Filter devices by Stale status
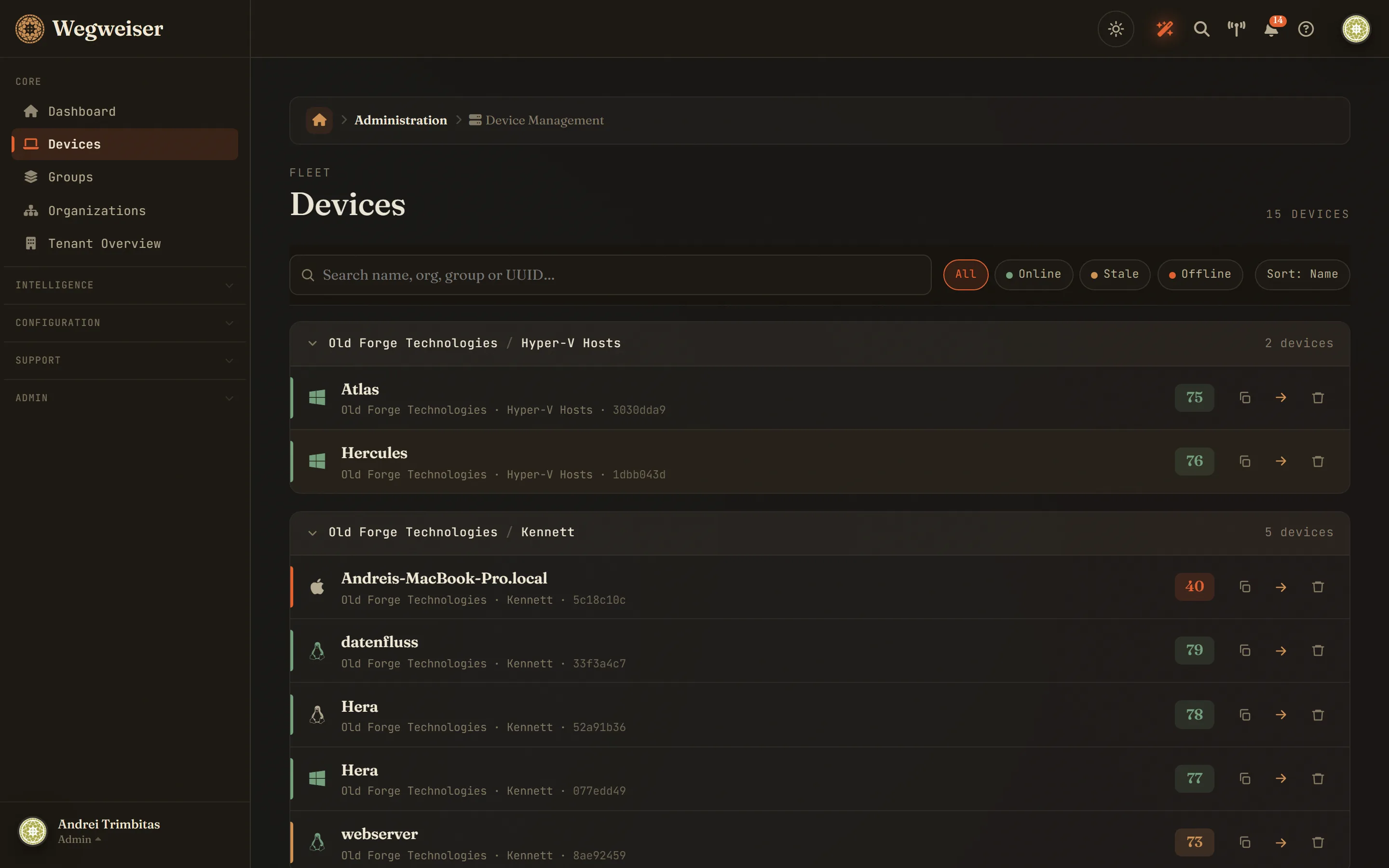 tap(1115, 274)
